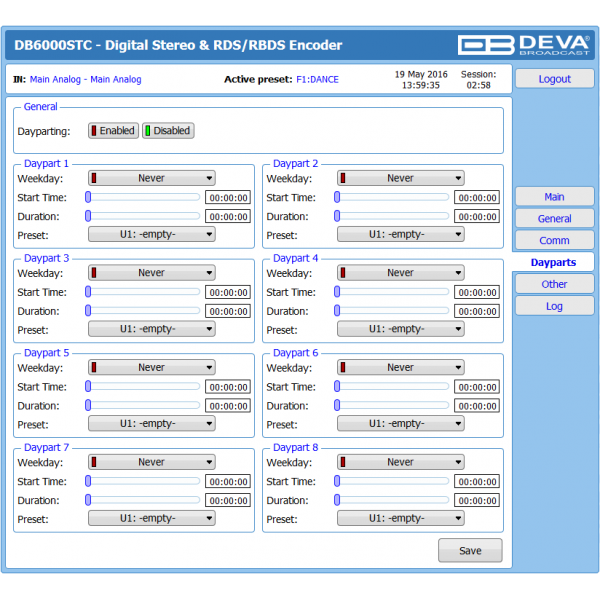Select the Dayparts tab
This screenshot has height=600, width=600.
(553, 262)
